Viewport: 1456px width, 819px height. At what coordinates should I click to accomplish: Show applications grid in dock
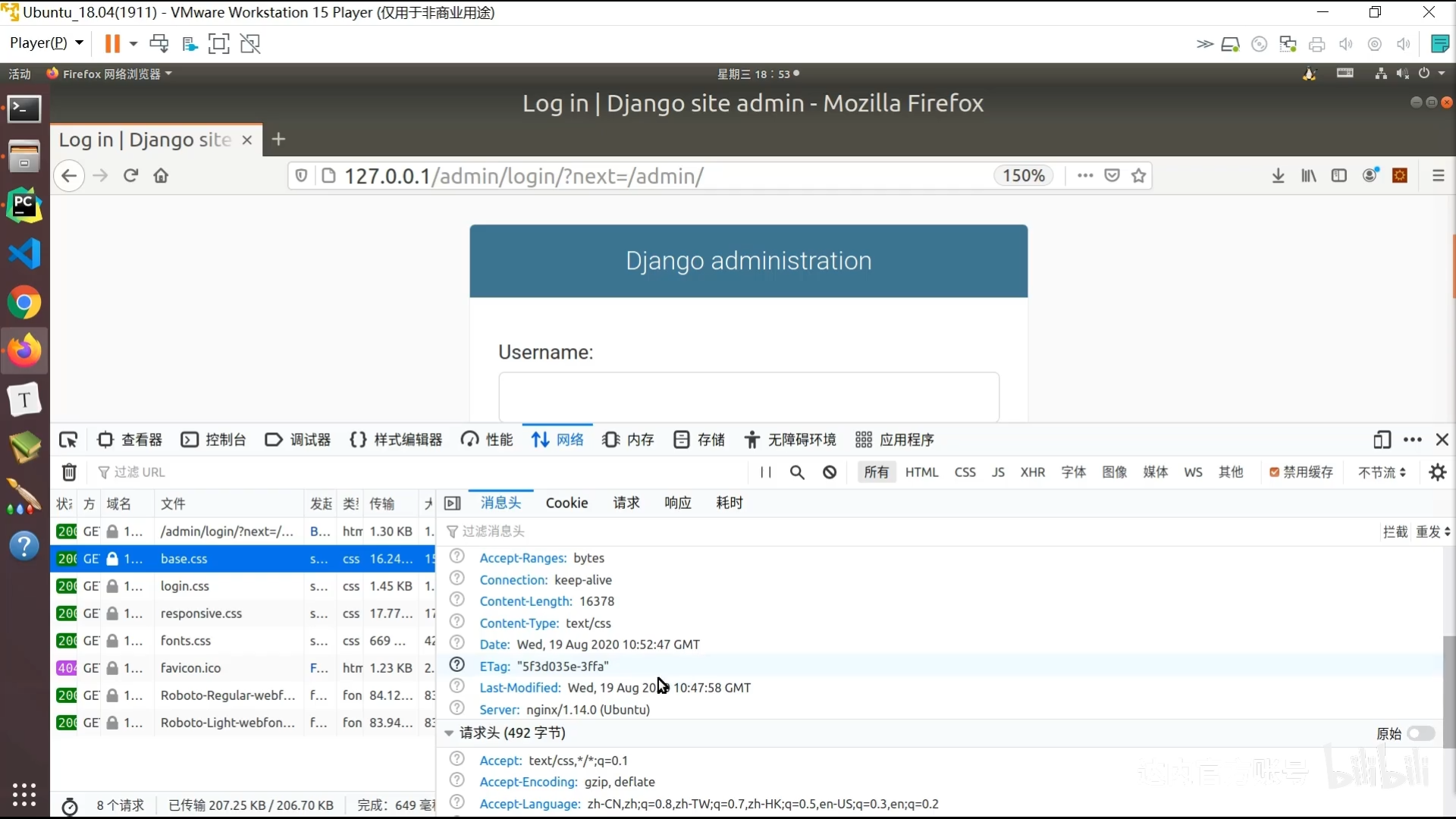tap(24, 794)
